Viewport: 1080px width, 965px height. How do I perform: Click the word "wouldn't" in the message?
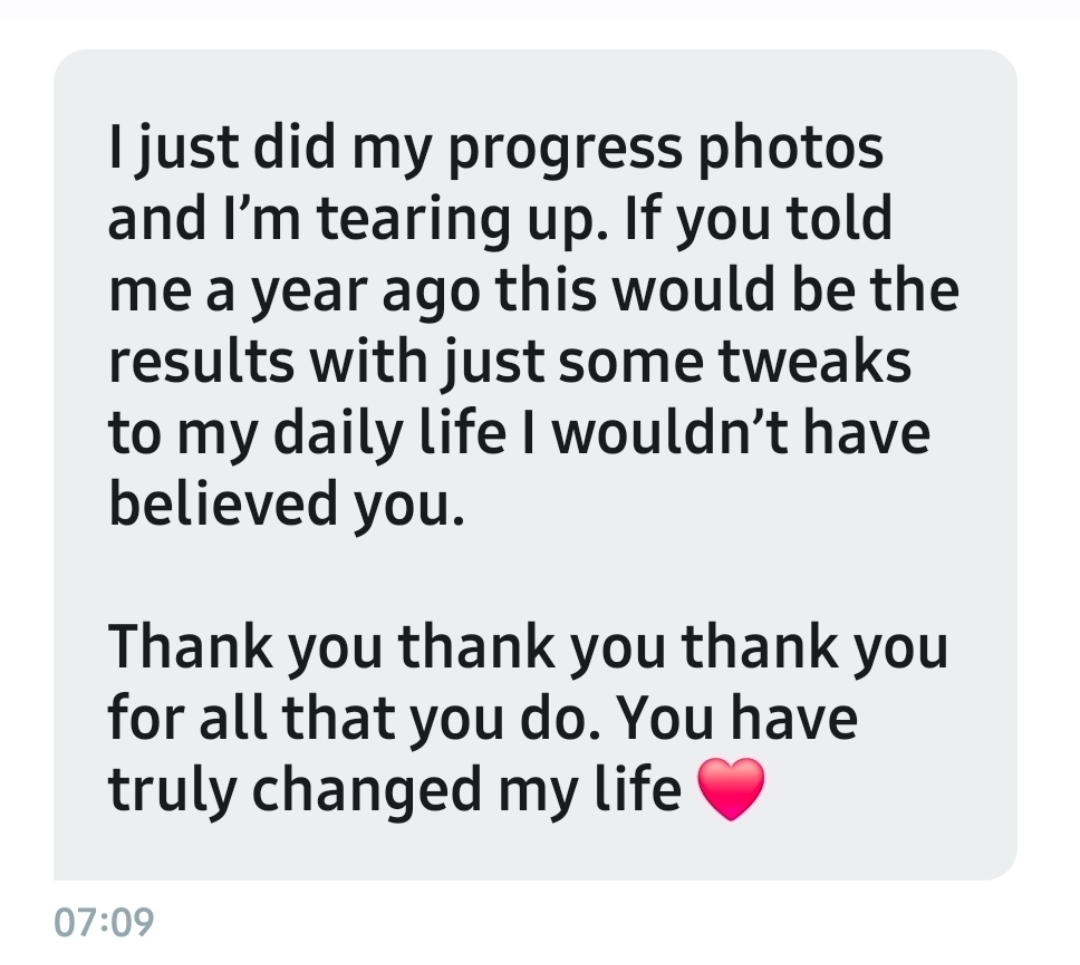point(669,433)
